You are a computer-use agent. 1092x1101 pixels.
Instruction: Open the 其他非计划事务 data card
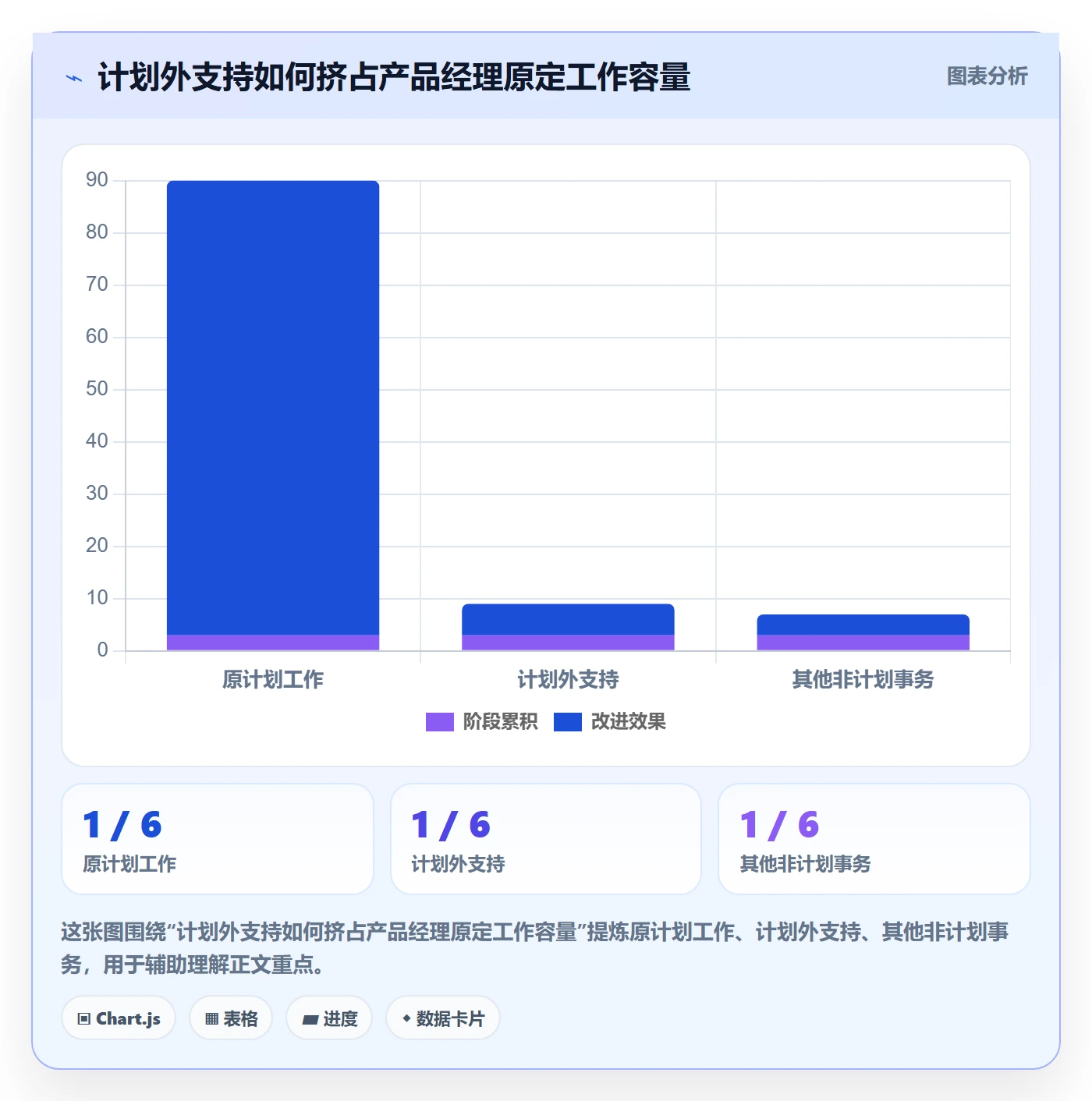point(874,839)
